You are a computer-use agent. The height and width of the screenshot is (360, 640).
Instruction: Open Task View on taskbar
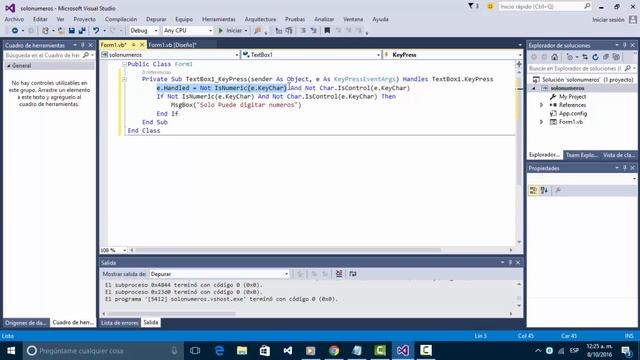click(195, 351)
